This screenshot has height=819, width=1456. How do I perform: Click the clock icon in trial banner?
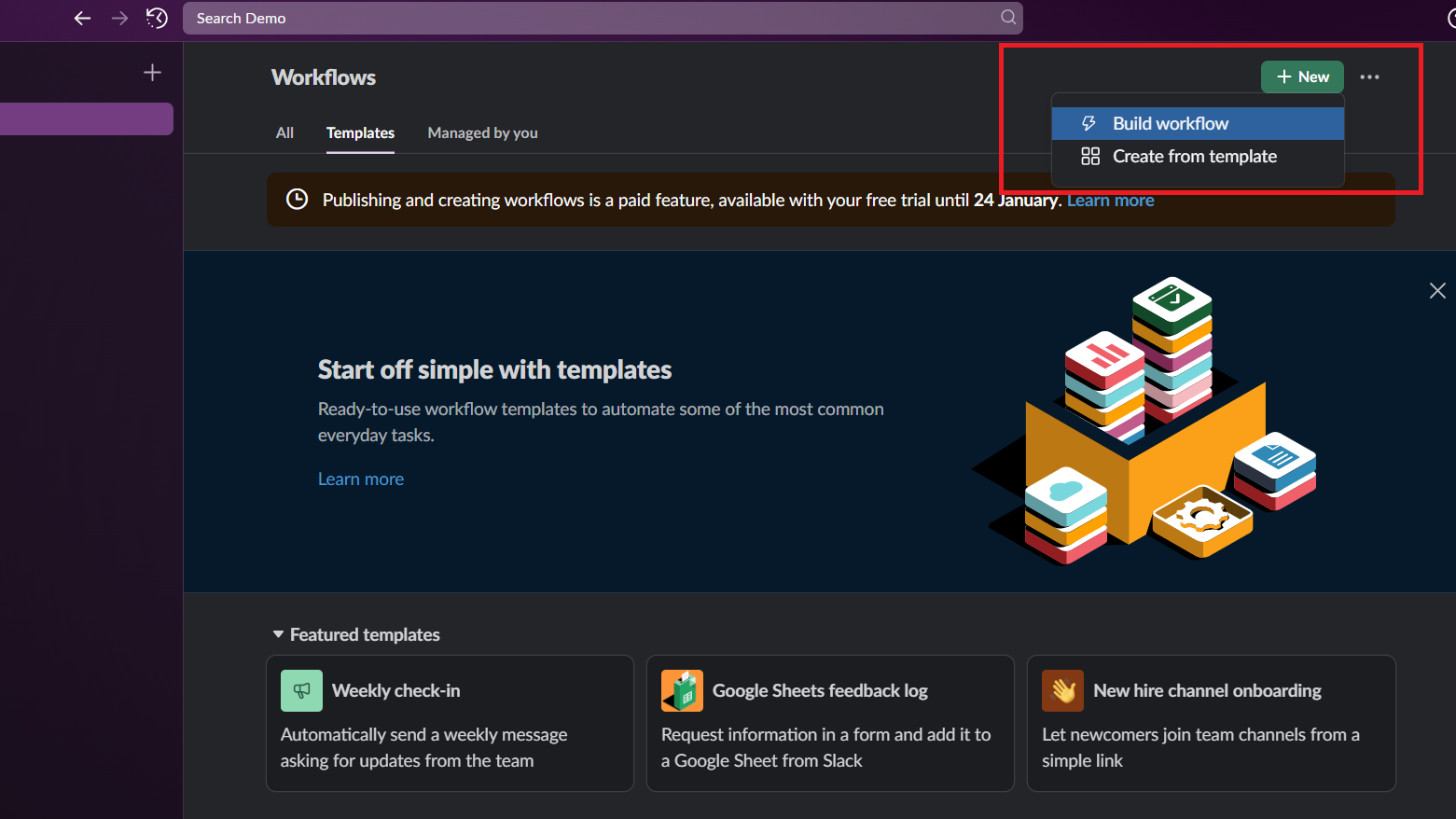tap(297, 199)
